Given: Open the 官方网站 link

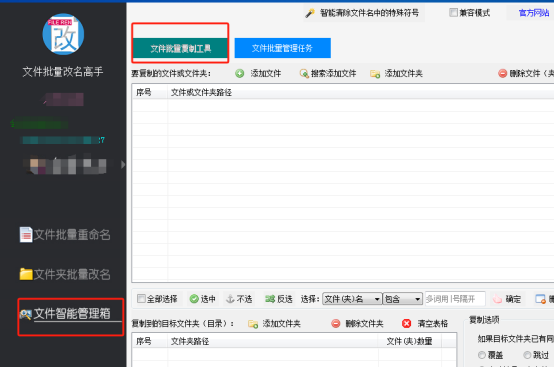Looking at the screenshot, I should point(534,13).
